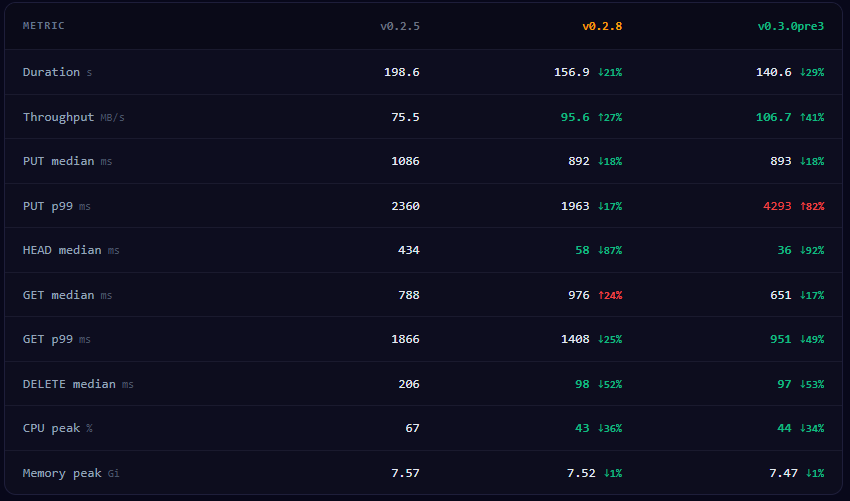This screenshot has width=850, height=501.
Task: Select the GET p99 row label
Action: [47, 339]
